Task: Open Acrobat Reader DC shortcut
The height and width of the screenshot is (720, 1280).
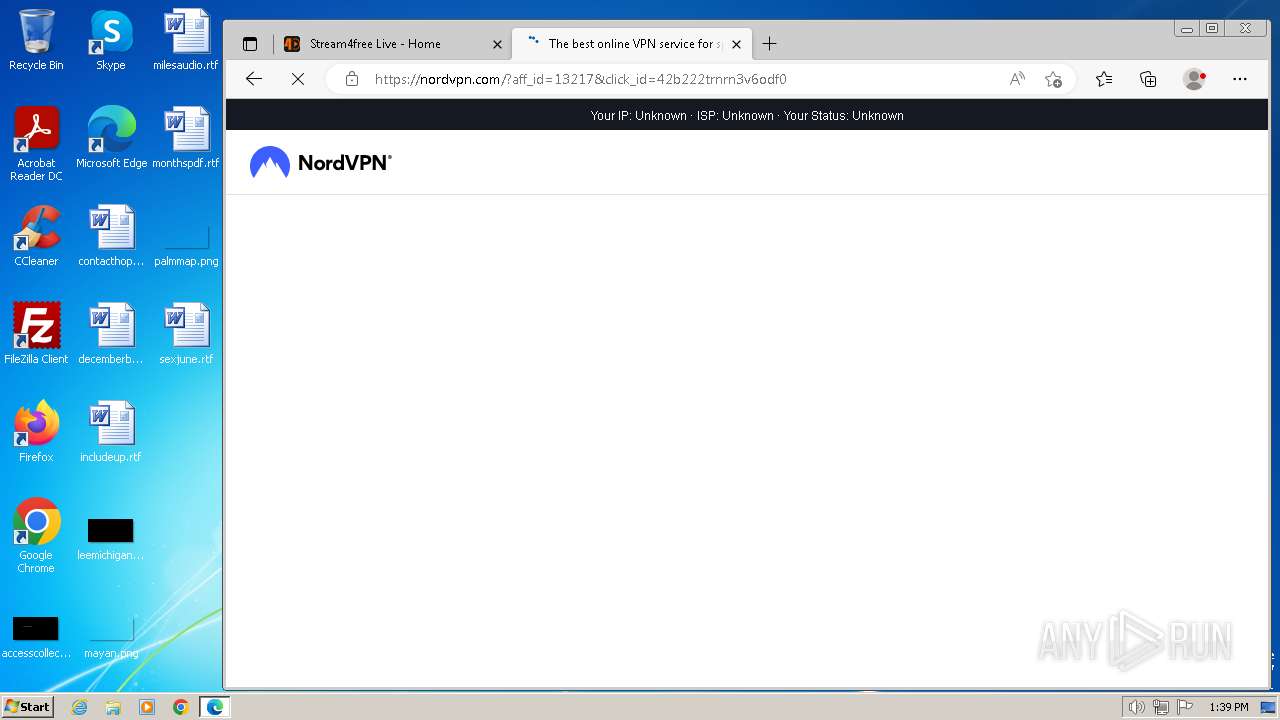Action: click(36, 143)
